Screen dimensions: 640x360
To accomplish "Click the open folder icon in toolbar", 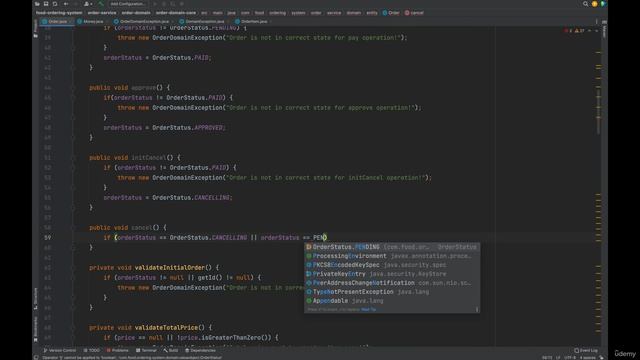I will (37, 4).
